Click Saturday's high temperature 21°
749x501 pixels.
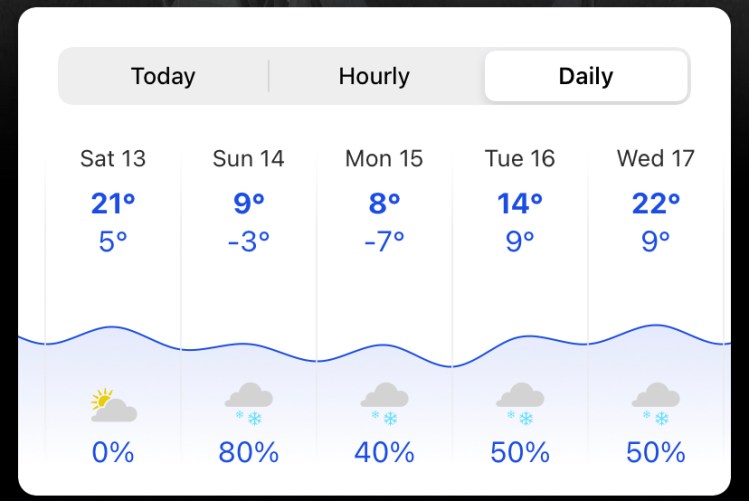click(x=113, y=203)
